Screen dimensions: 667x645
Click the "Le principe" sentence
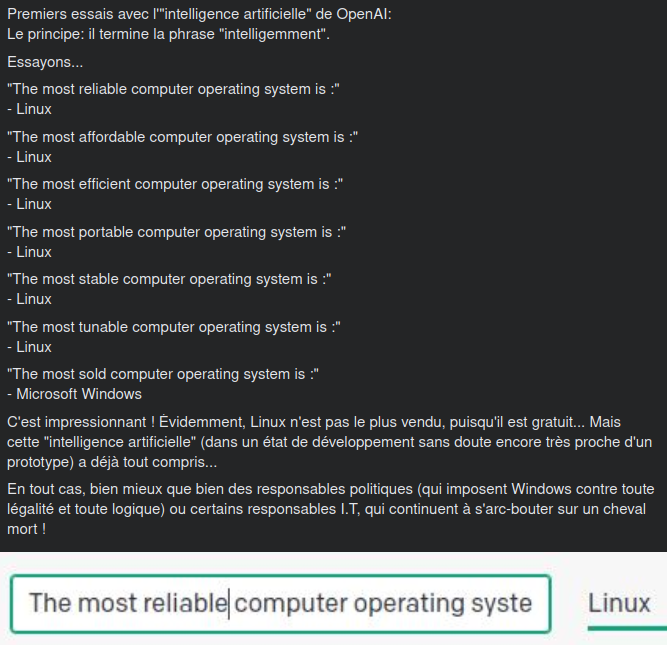(x=168, y=34)
